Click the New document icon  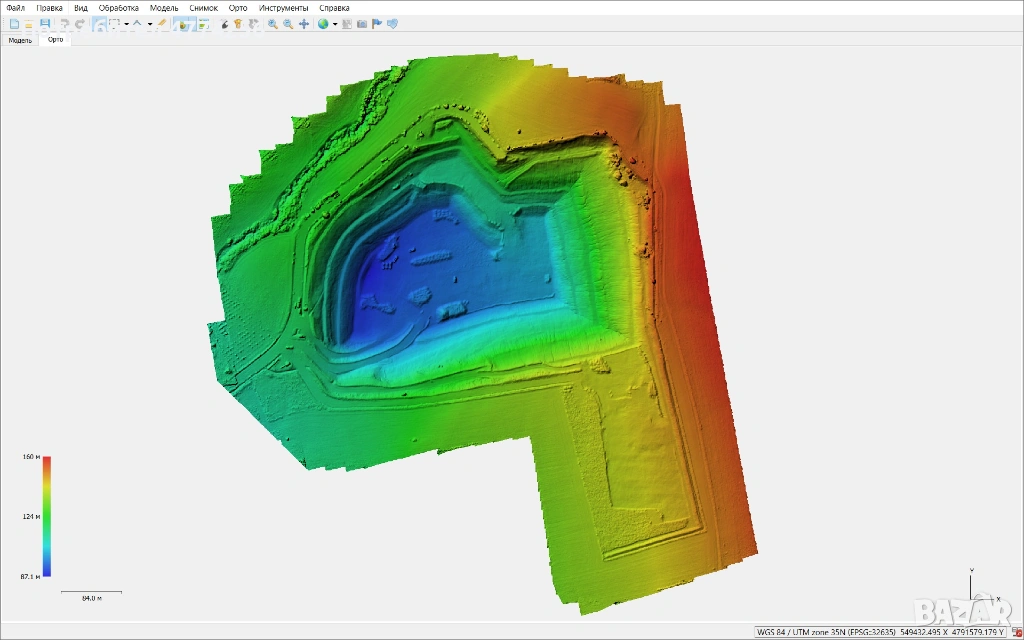[14, 24]
